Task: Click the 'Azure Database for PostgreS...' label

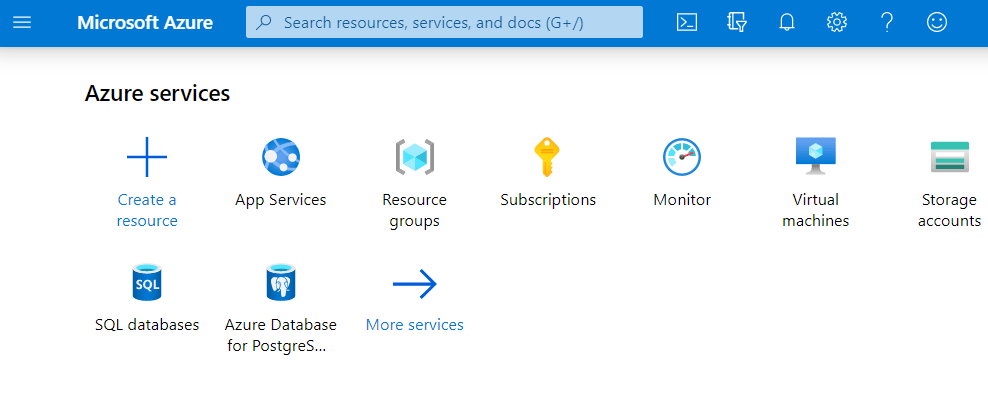Action: click(281, 336)
